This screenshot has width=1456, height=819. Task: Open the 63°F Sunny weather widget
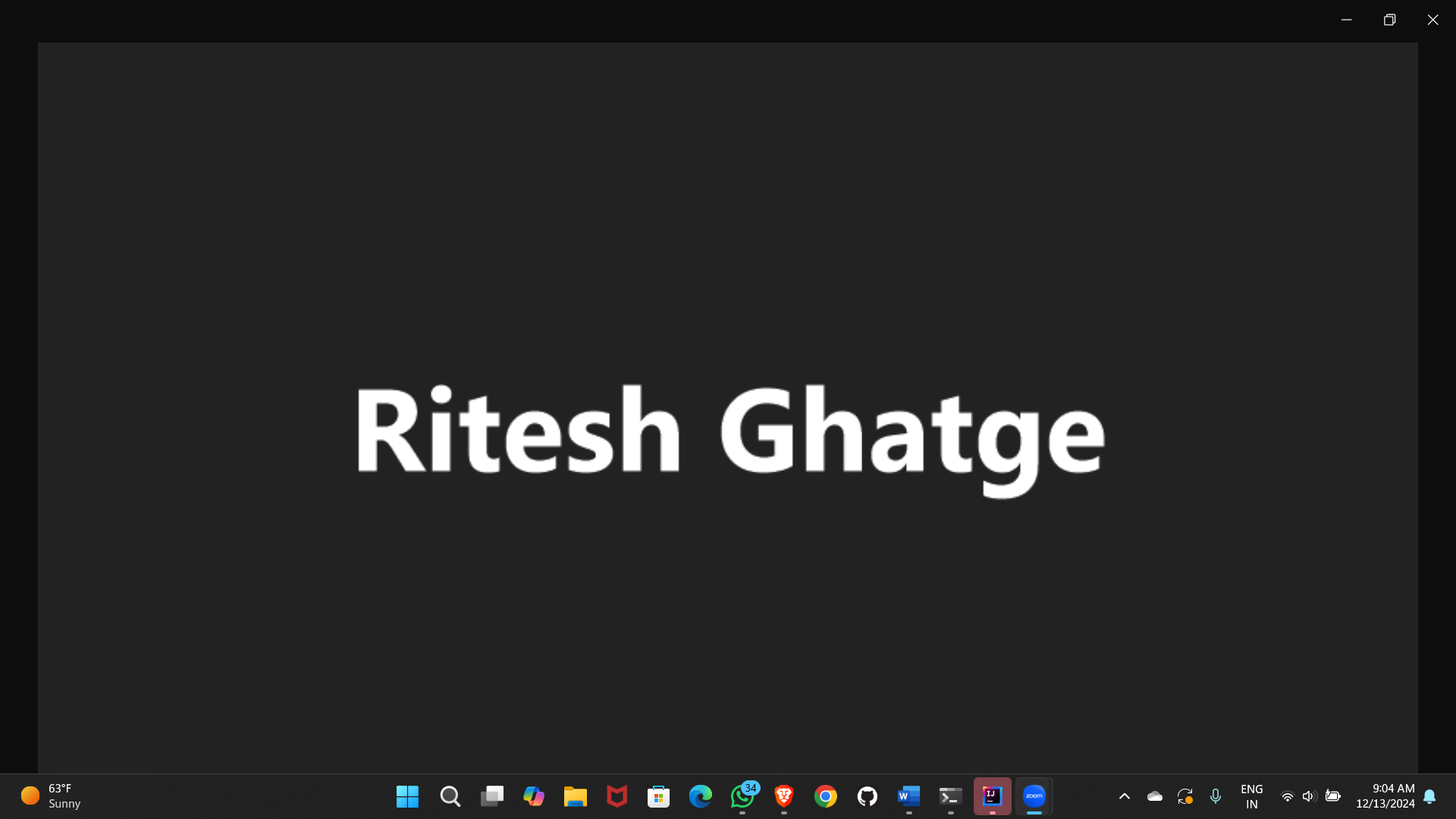click(52, 796)
